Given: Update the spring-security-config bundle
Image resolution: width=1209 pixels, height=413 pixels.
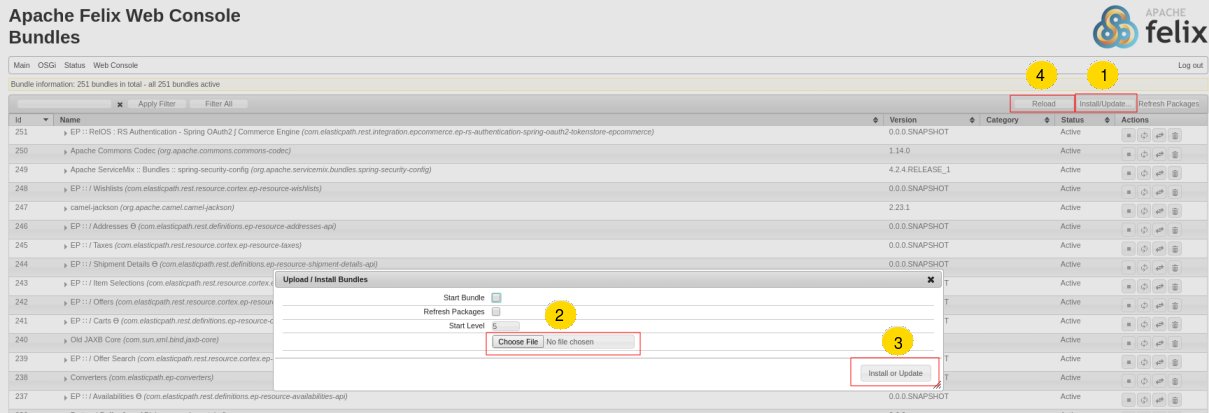Looking at the screenshot, I should pyautogui.click(x=1159, y=171).
